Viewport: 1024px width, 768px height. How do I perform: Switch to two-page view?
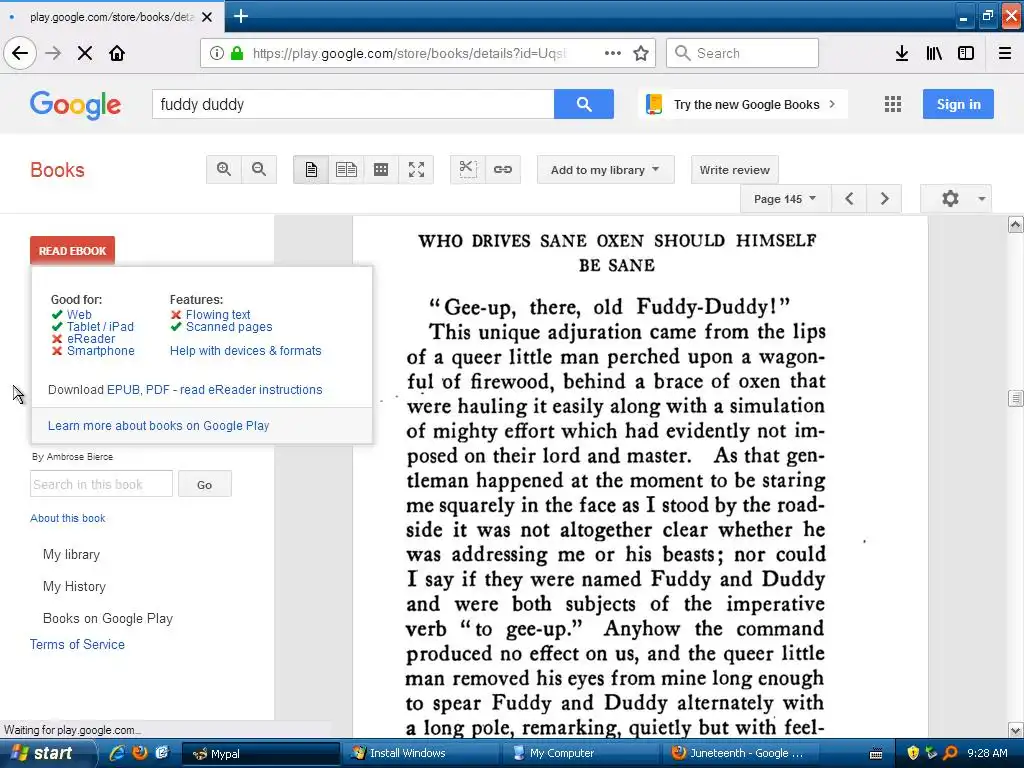click(x=346, y=170)
